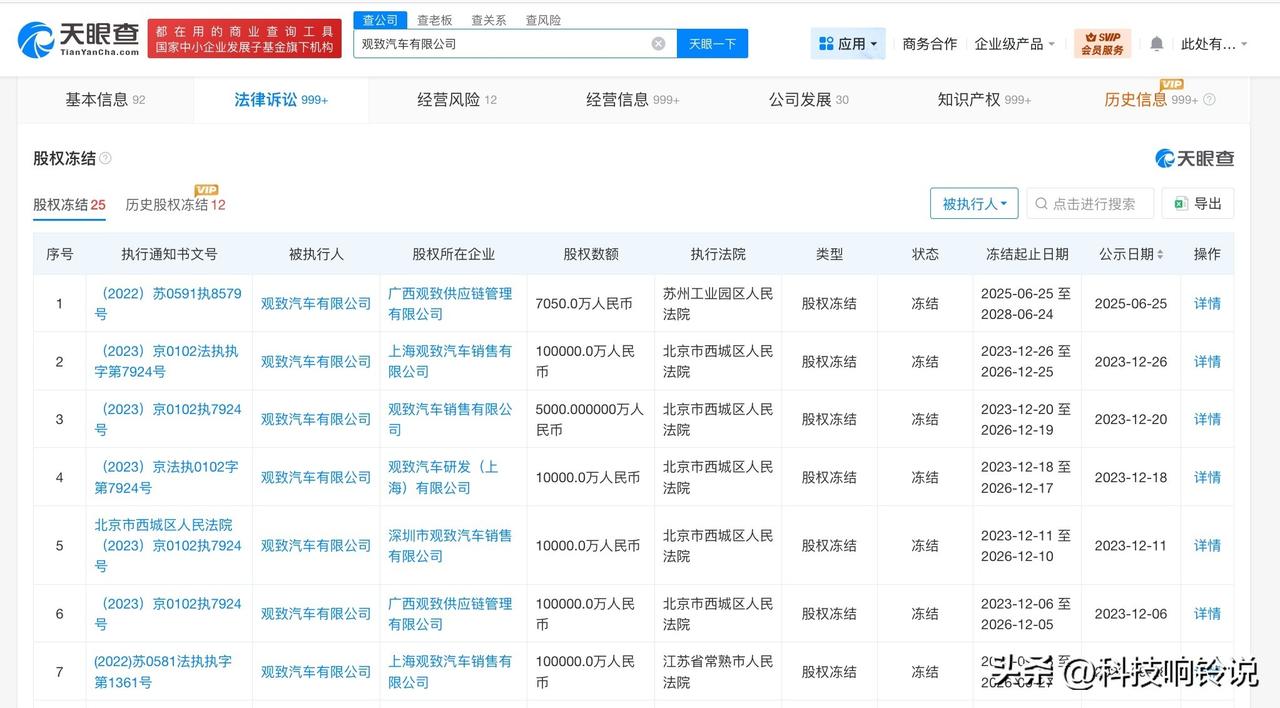This screenshot has height=708, width=1280.
Task: Switch to 查老板 search tab
Action: (x=434, y=20)
